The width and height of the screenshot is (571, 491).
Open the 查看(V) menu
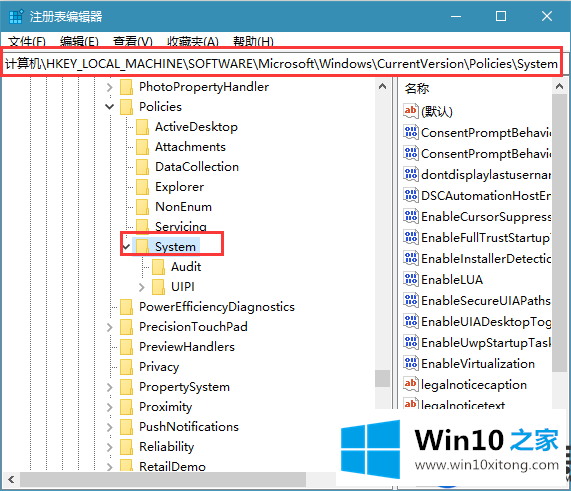(133, 42)
